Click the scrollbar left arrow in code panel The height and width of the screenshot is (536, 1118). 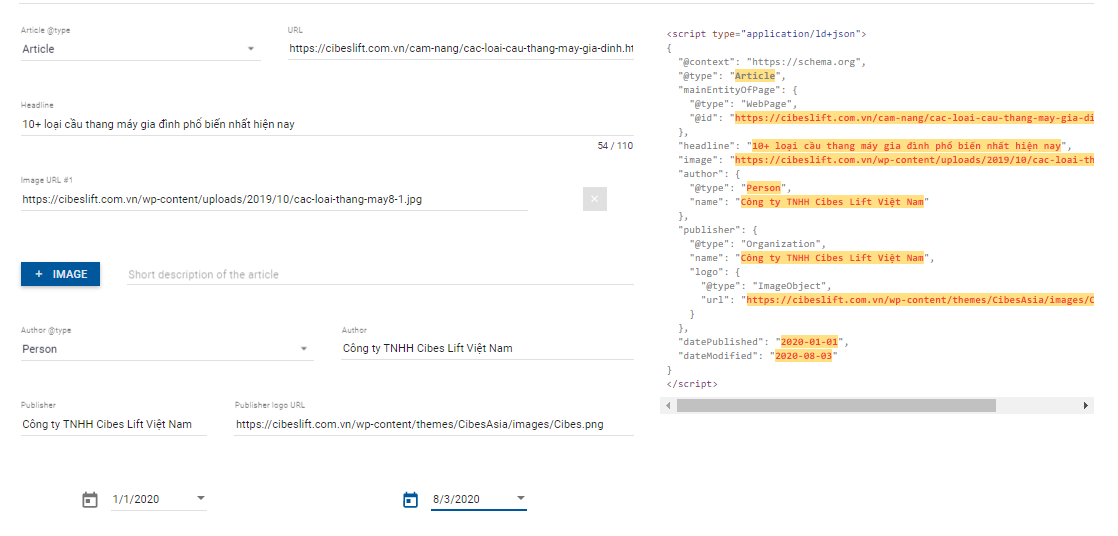pos(668,406)
